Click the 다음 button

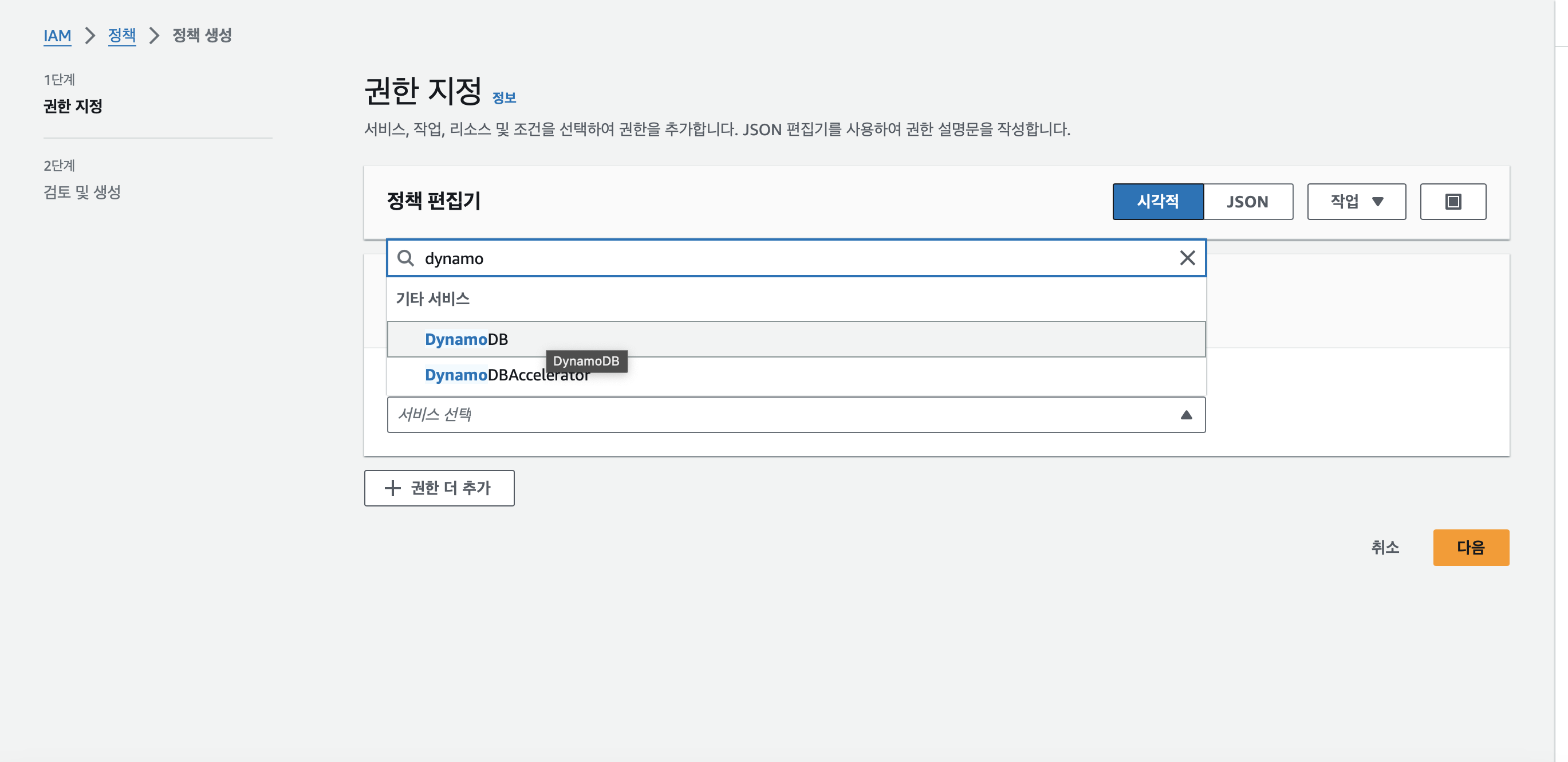1471,548
